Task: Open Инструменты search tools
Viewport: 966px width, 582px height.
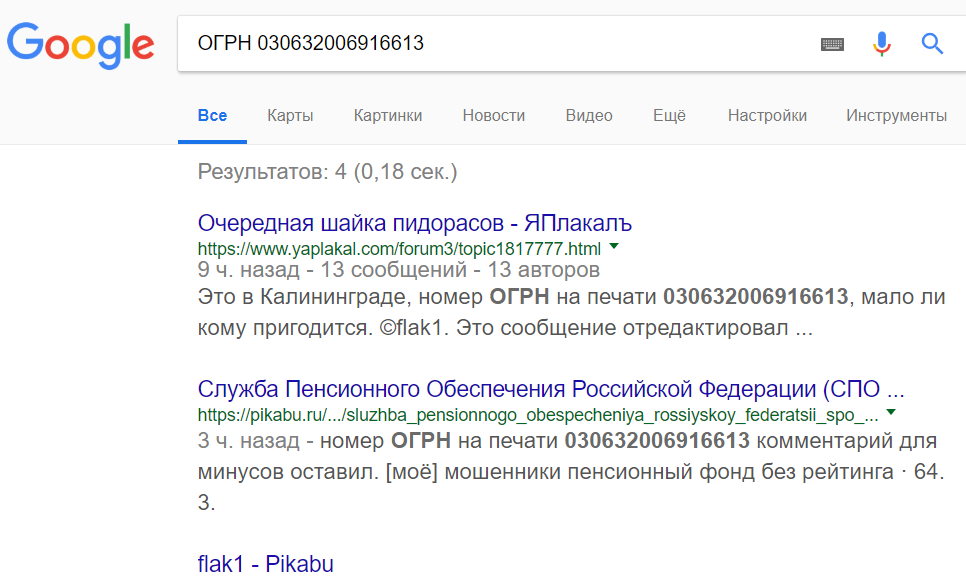Action: coord(896,115)
